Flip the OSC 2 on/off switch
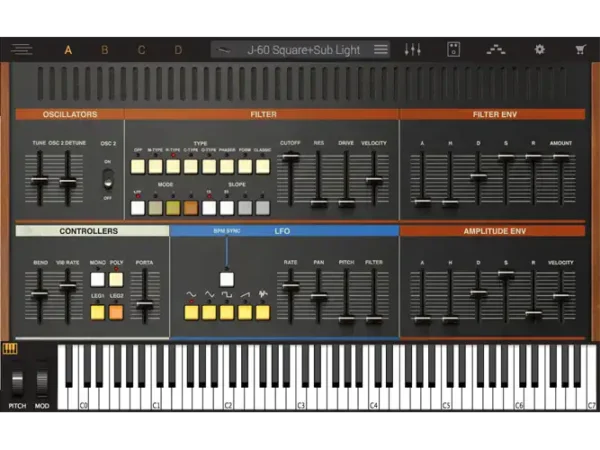Image resolution: width=600 pixels, height=450 pixels. (108, 179)
